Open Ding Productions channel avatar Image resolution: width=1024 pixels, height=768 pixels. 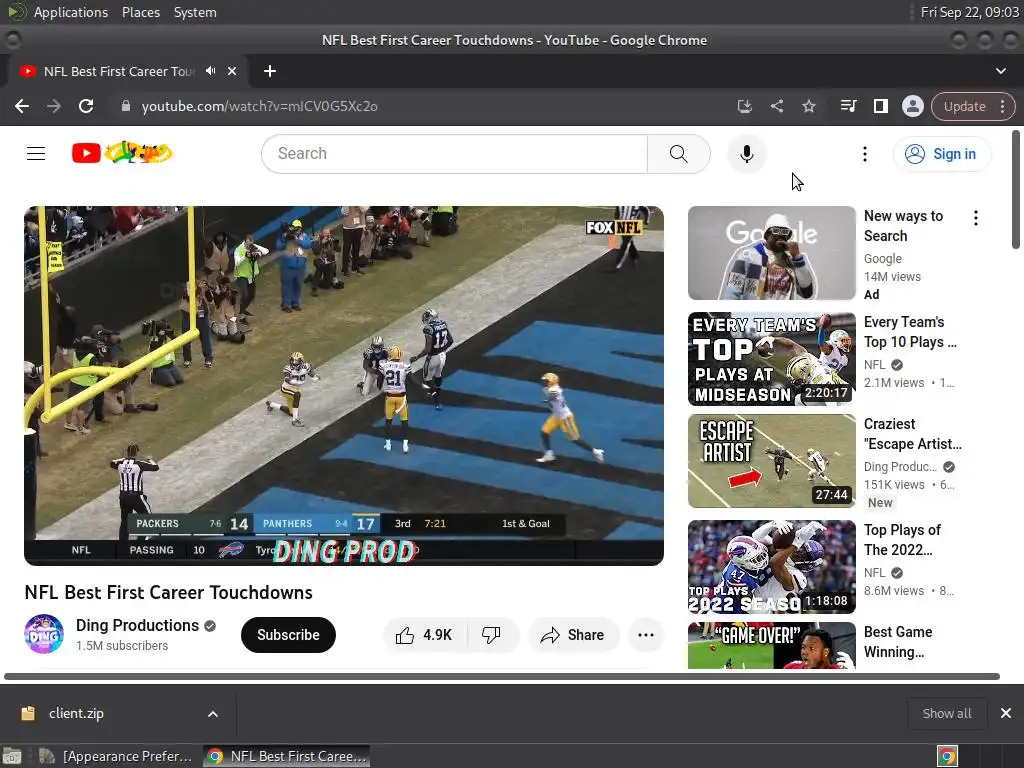[44, 634]
